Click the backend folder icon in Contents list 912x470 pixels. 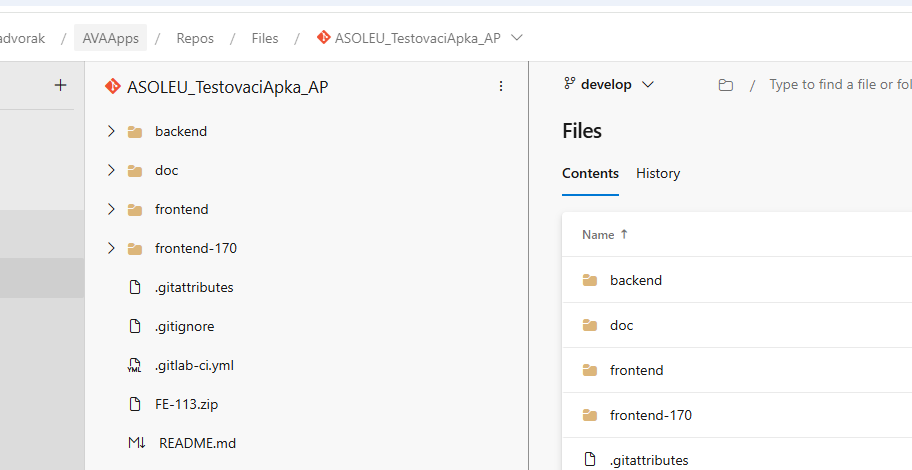[590, 280]
